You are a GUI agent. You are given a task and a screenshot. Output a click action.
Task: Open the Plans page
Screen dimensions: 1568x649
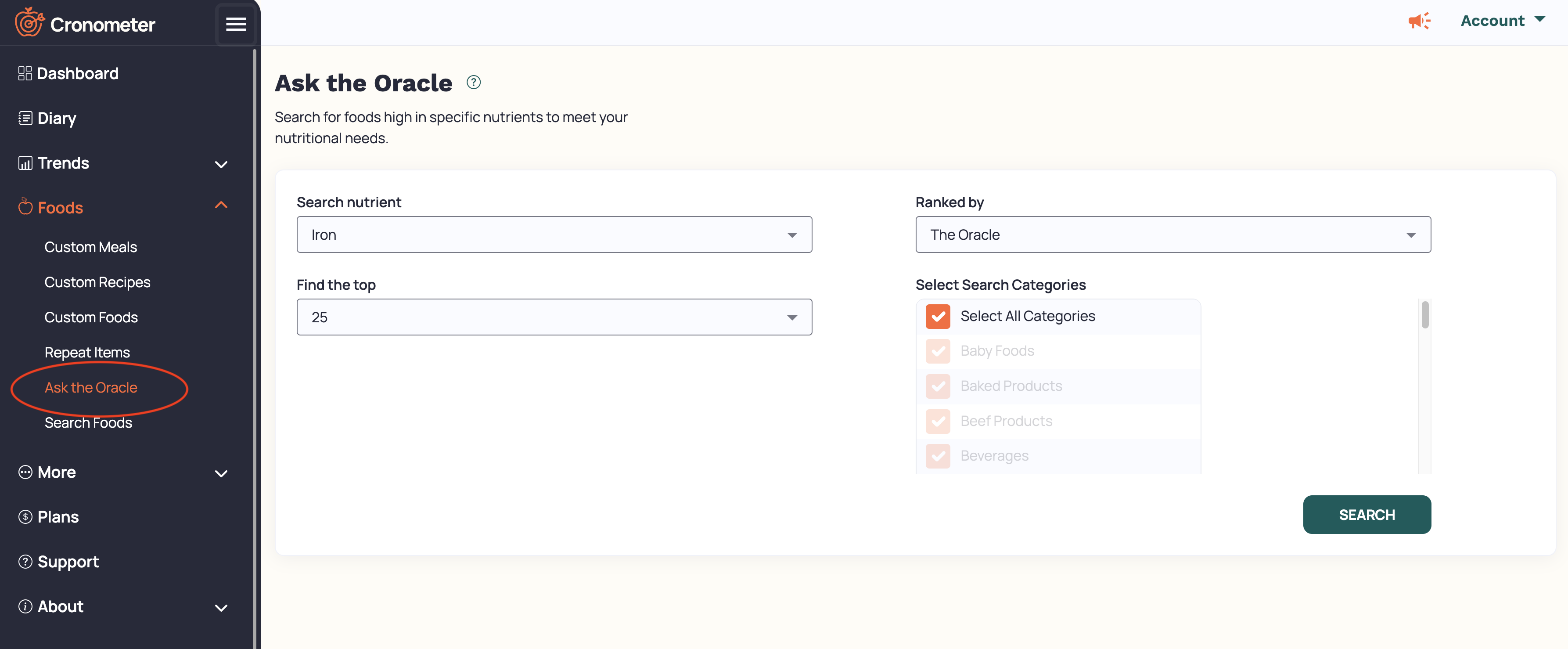[x=58, y=517]
